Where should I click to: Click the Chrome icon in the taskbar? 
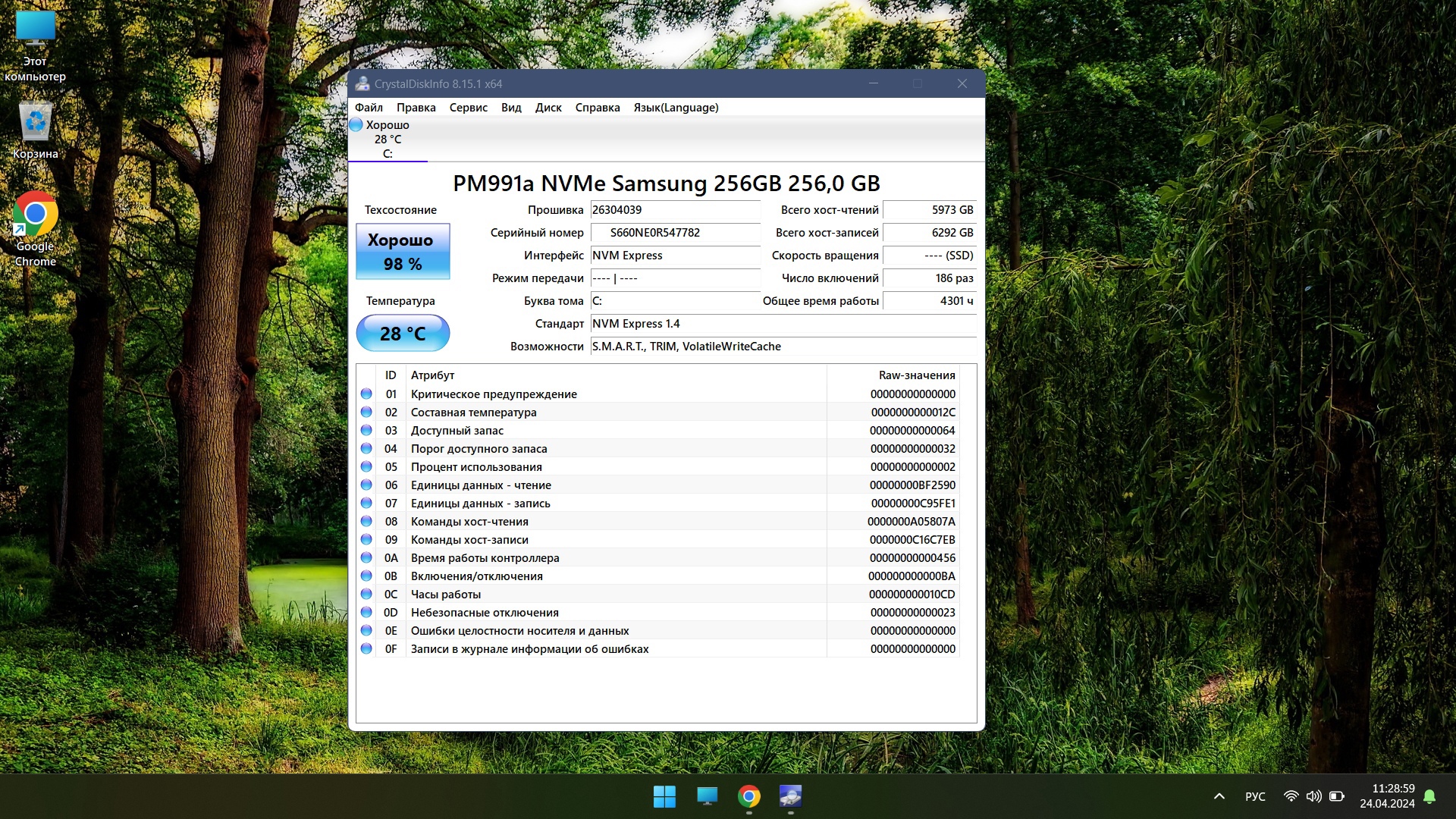click(749, 796)
